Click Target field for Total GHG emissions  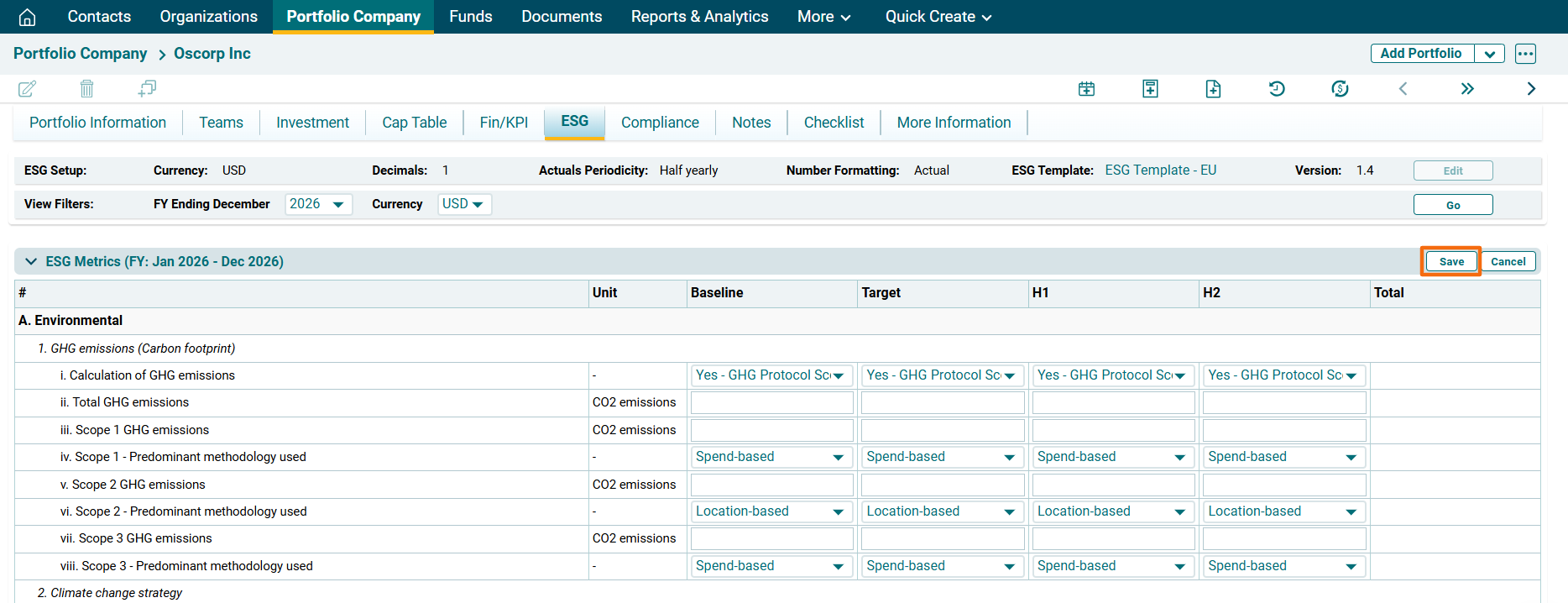click(942, 403)
